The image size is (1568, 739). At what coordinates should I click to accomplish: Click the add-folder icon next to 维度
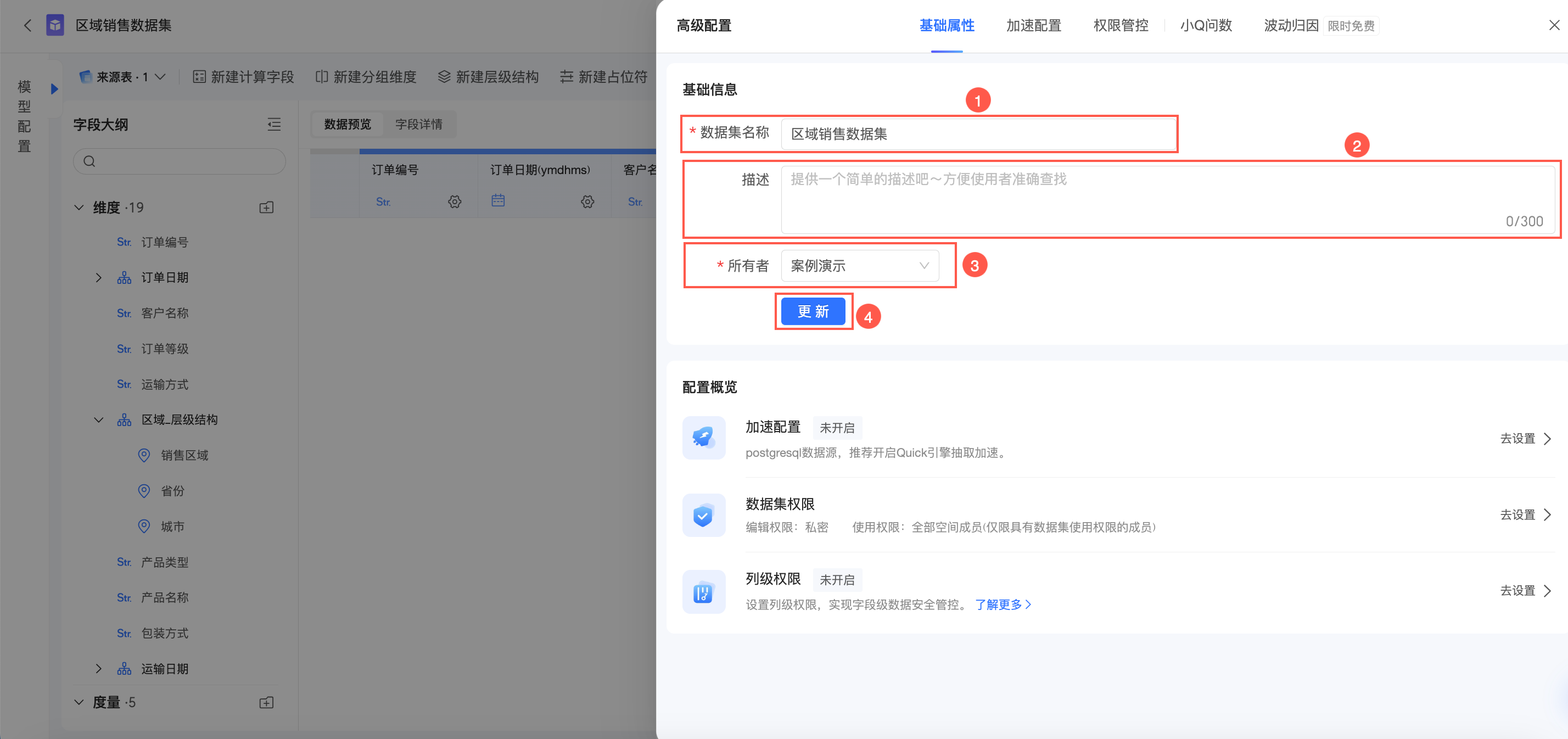coord(266,208)
